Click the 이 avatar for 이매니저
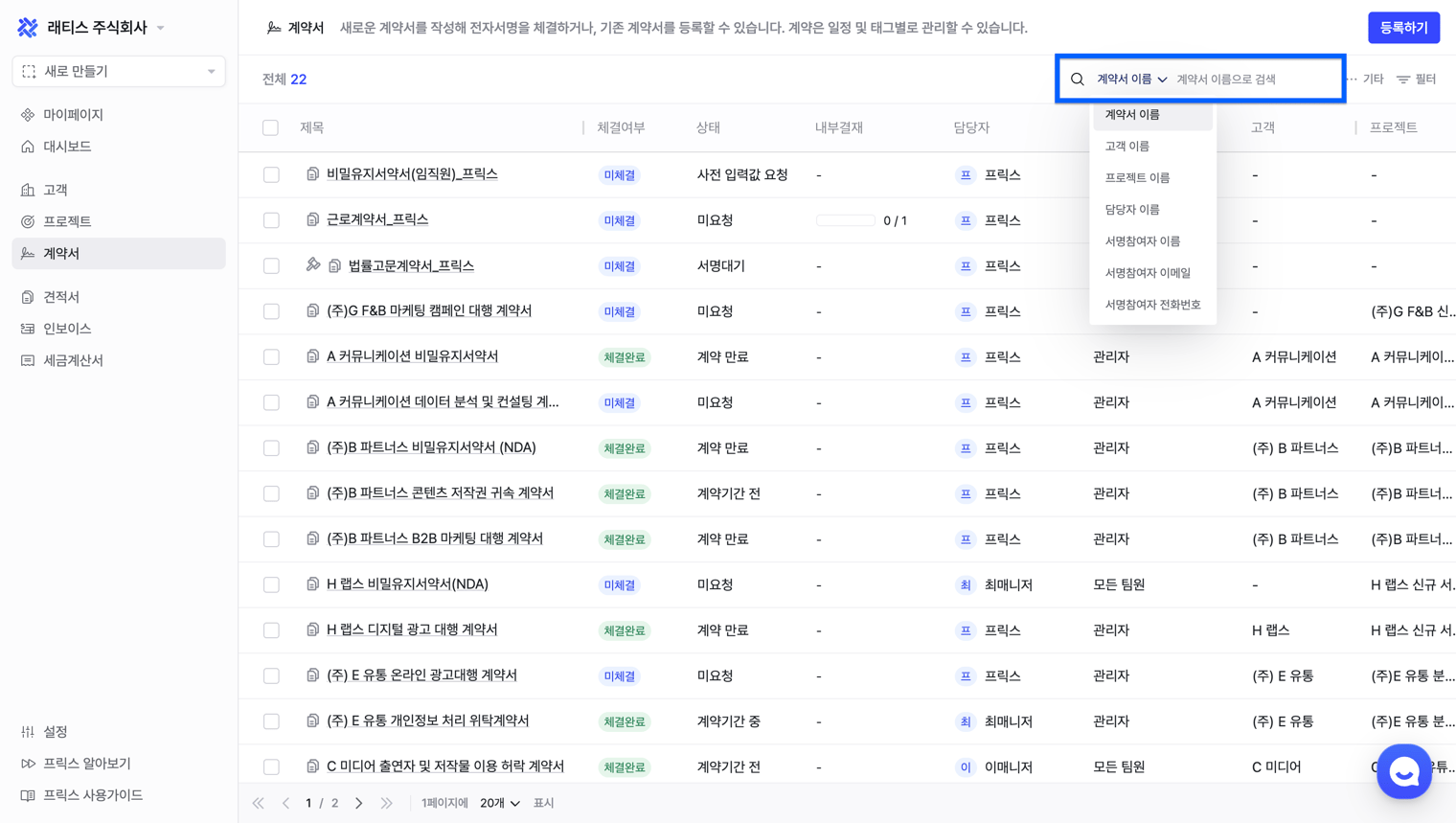 coord(966,766)
